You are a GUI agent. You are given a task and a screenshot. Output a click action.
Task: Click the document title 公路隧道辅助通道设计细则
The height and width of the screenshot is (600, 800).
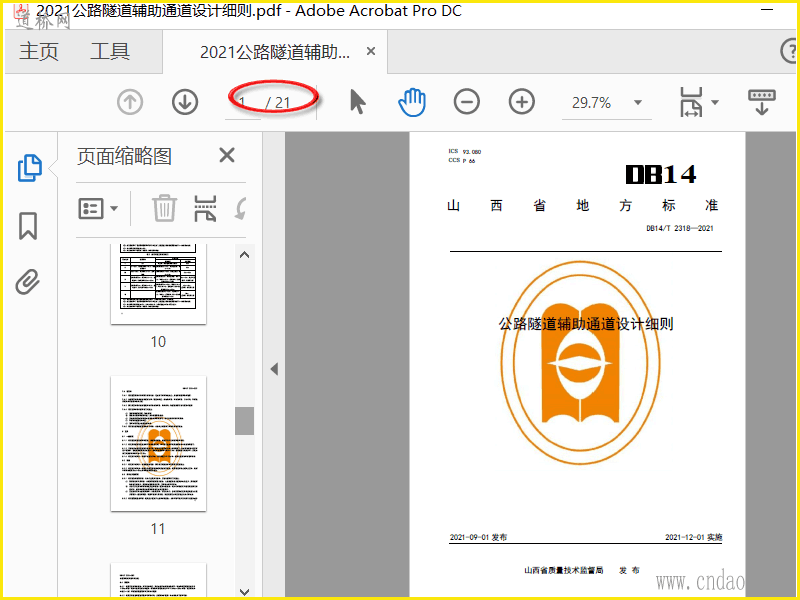pyautogui.click(x=586, y=323)
